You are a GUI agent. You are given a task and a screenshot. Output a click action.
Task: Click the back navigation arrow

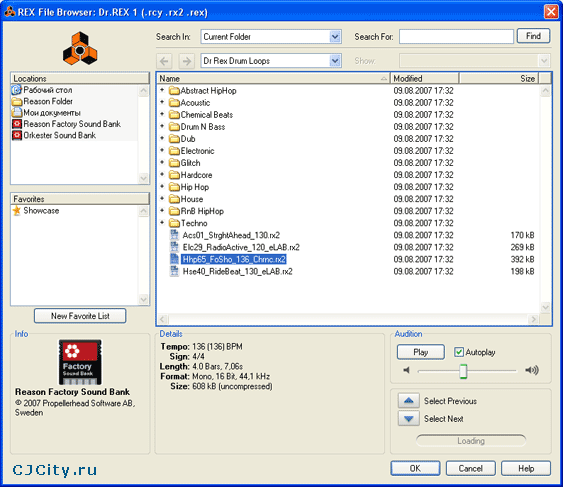164,61
